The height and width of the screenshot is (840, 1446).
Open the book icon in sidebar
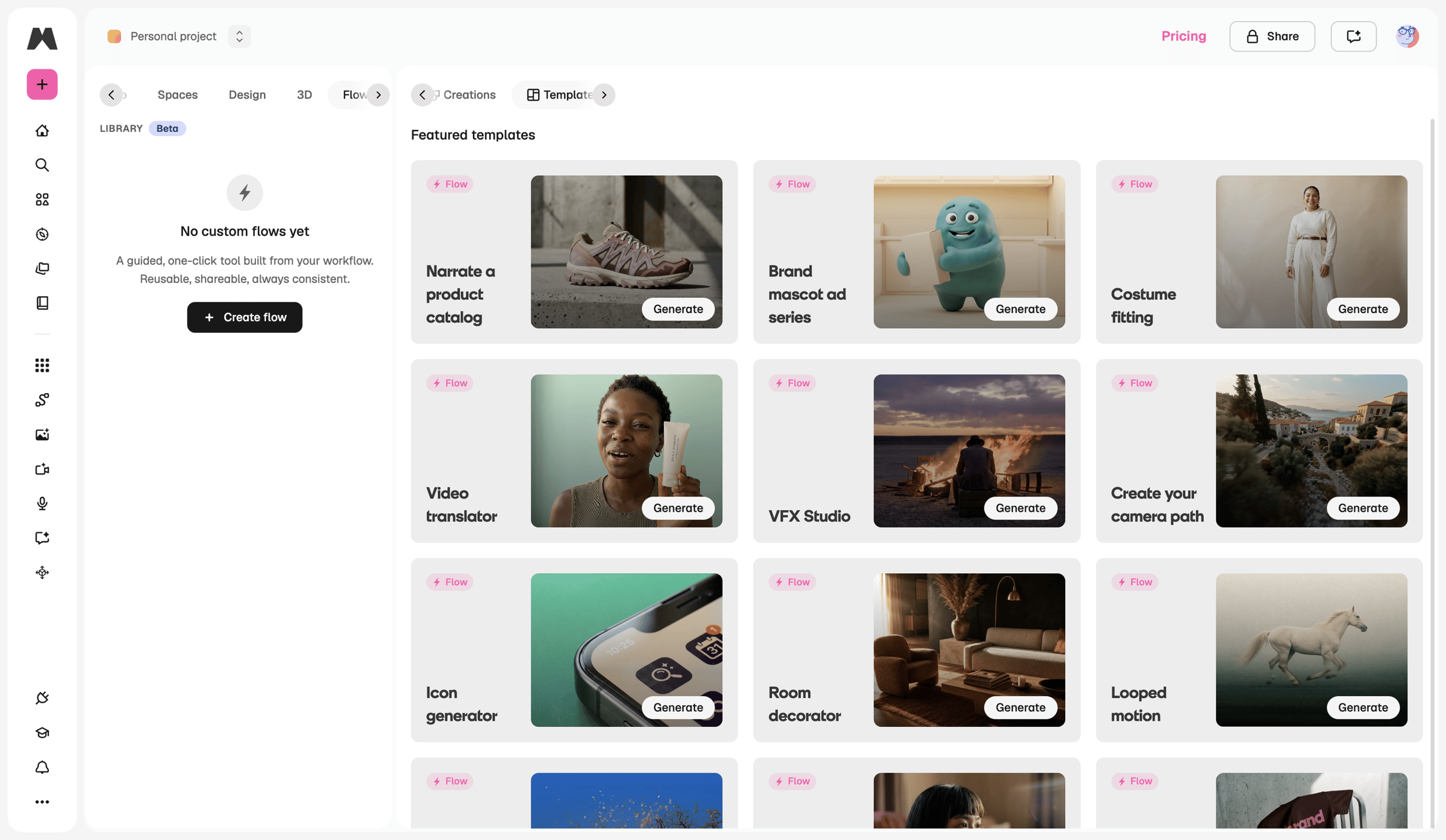click(x=42, y=303)
